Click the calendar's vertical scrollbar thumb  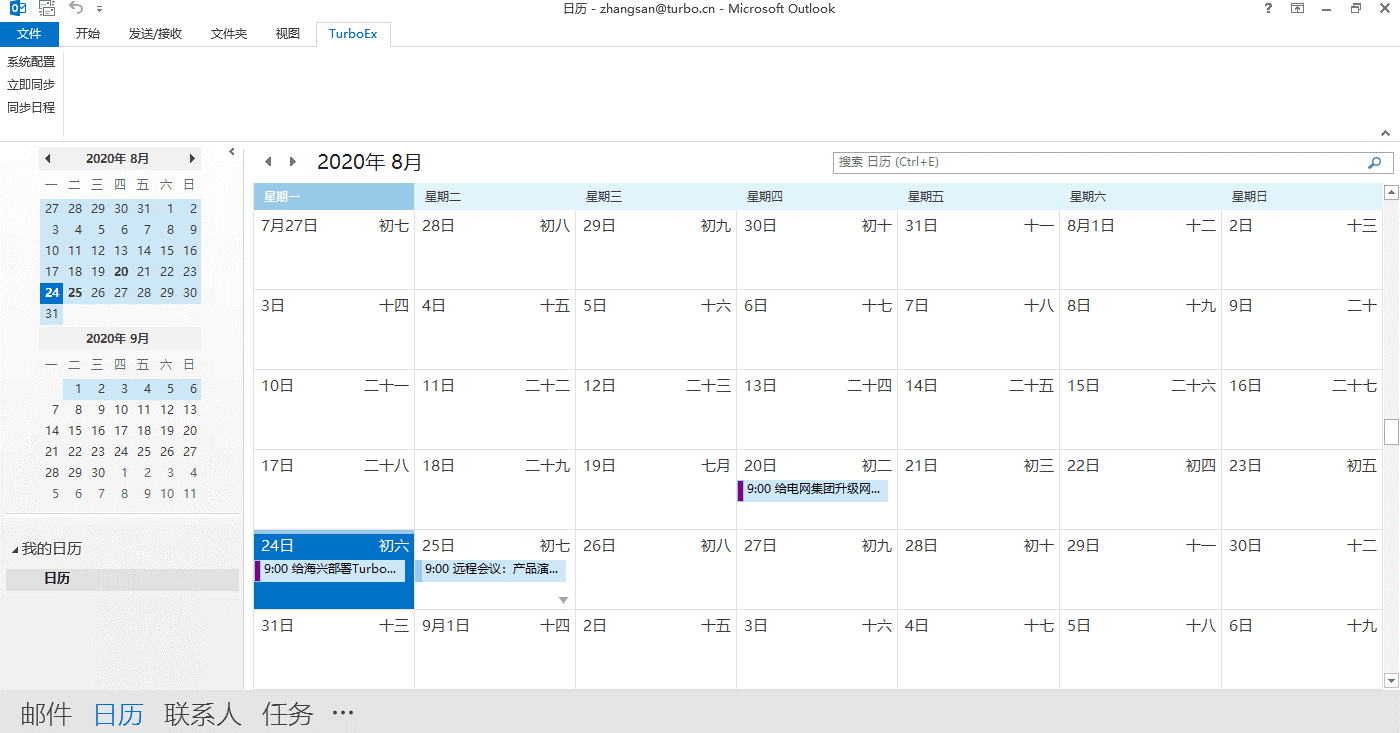pos(1390,431)
